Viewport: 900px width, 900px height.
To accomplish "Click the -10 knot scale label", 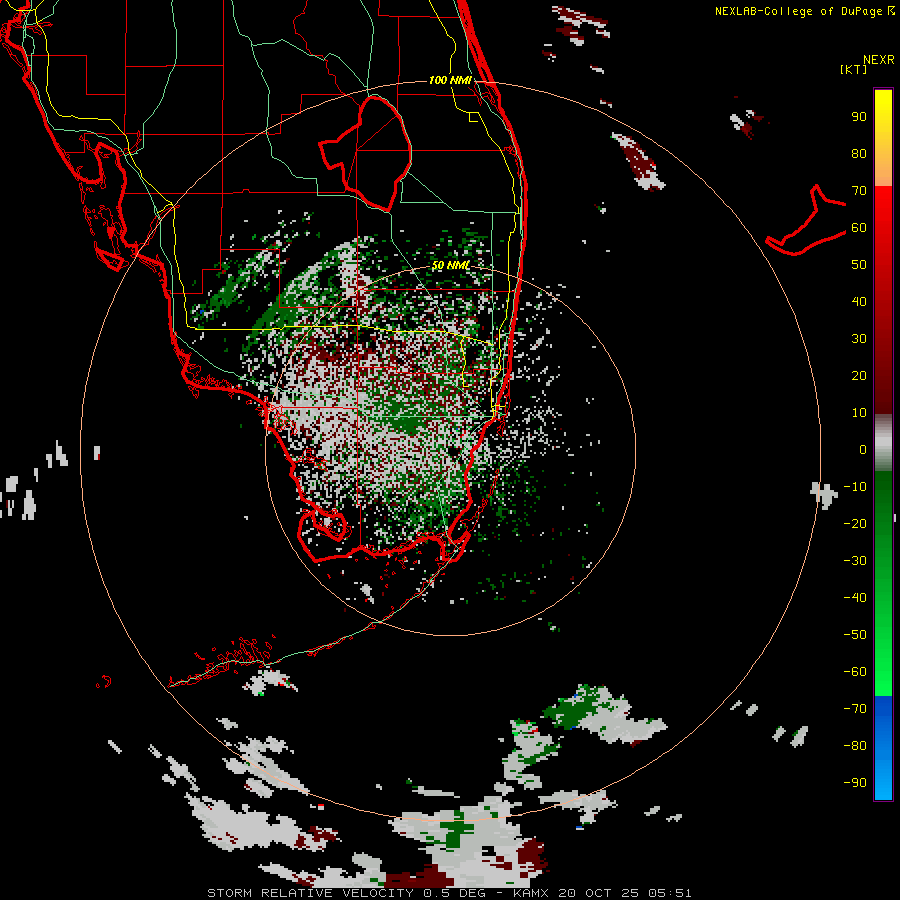I will [855, 487].
